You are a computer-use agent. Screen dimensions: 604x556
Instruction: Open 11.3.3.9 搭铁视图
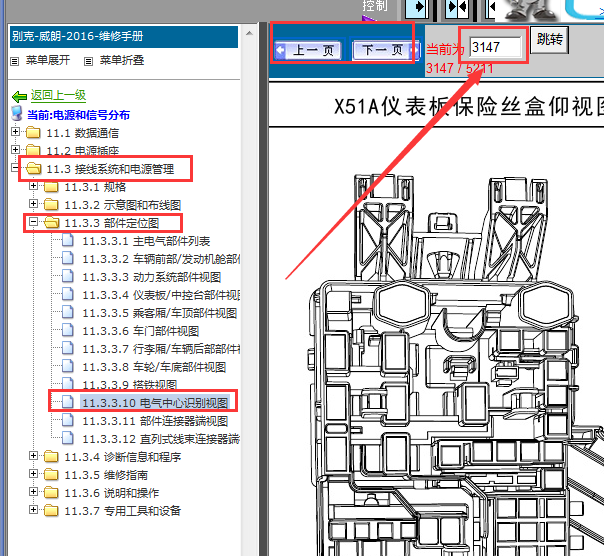[x=129, y=384]
